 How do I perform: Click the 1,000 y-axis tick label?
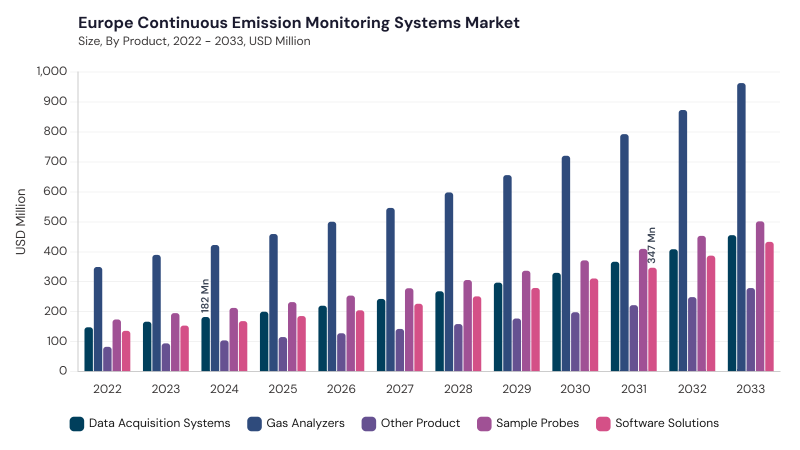52,71
